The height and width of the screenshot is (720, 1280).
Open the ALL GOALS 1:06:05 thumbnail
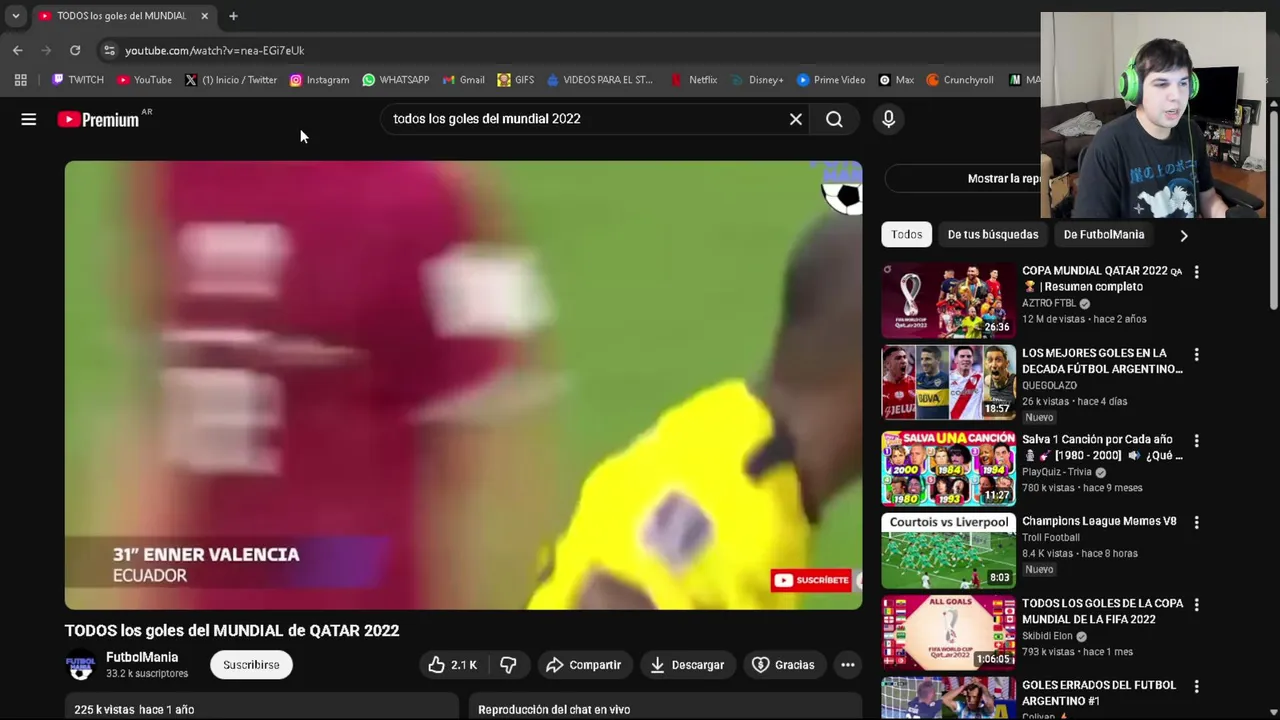pyautogui.click(x=948, y=632)
